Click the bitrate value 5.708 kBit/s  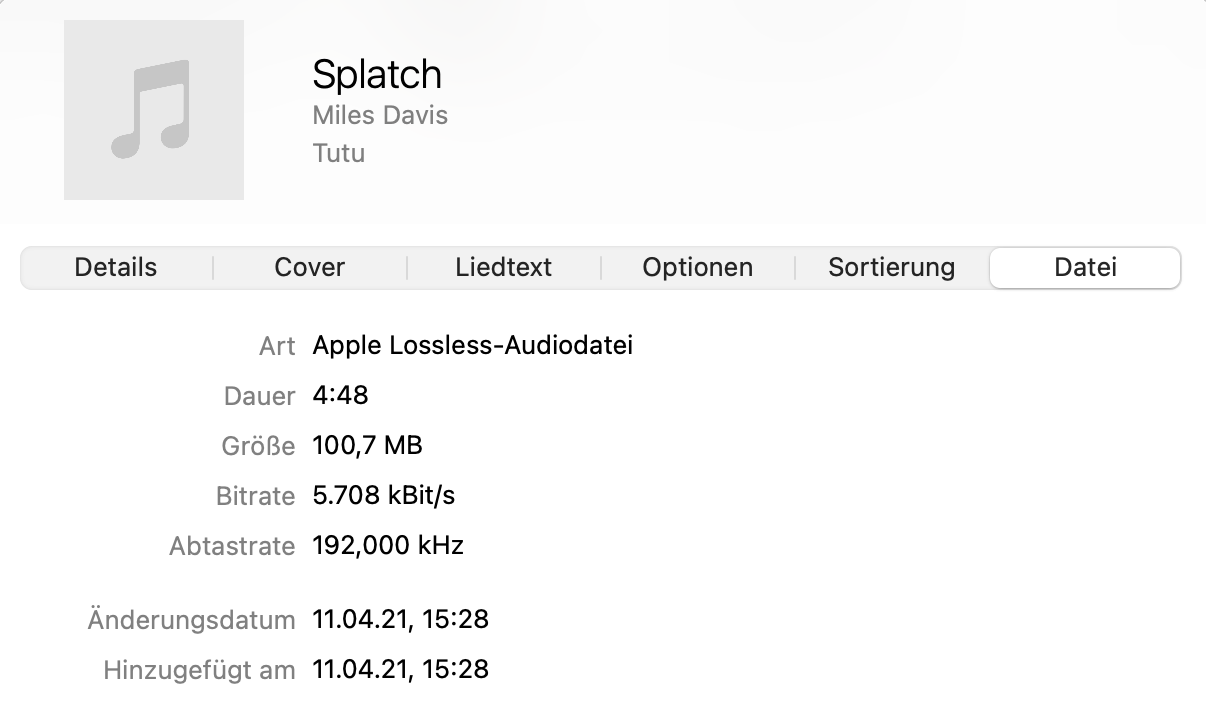pyautogui.click(x=384, y=495)
